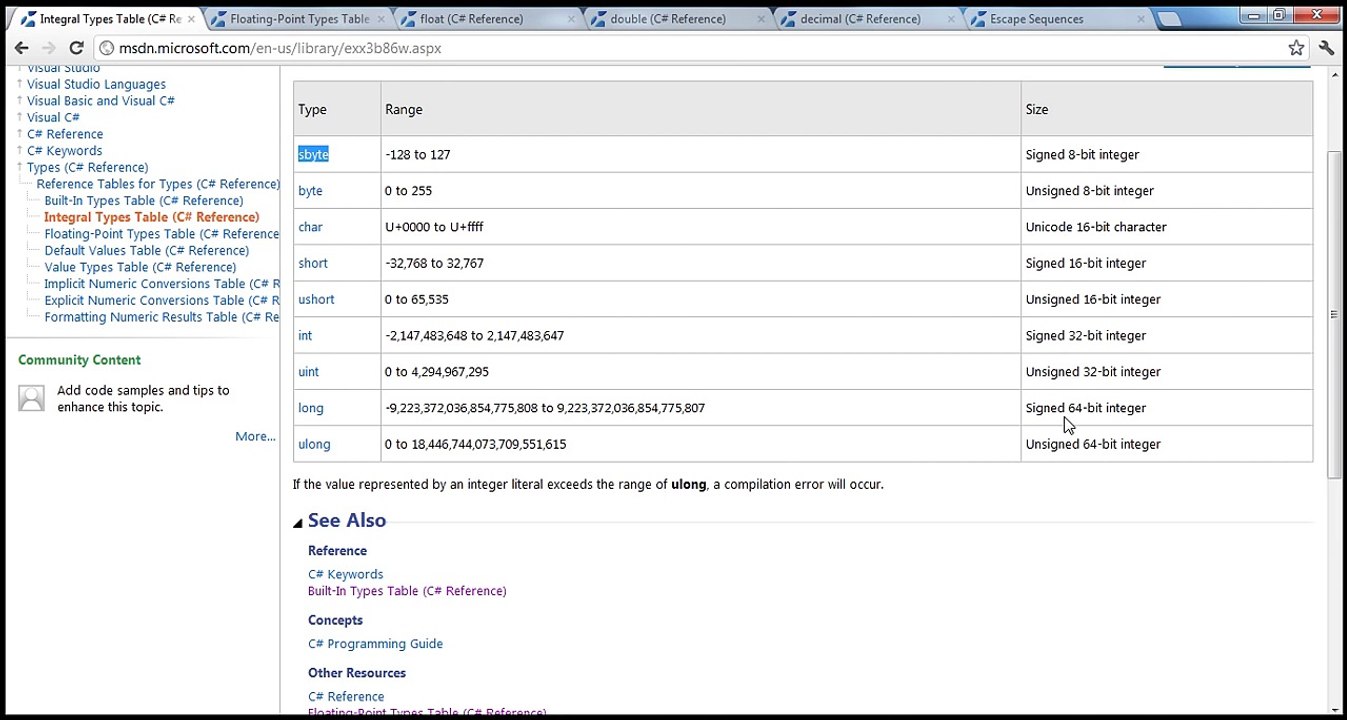Click the up-arrow icon beside Visual C#
This screenshot has height=720, width=1347.
(x=19, y=117)
